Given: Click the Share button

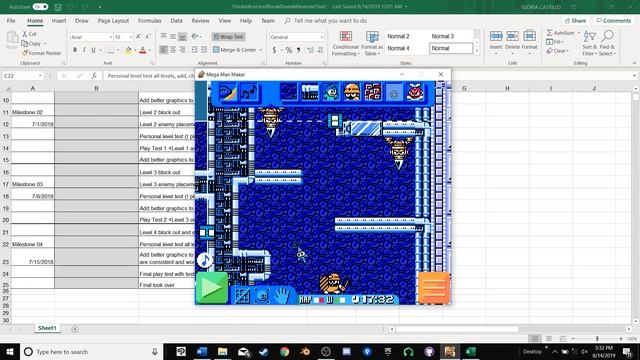Looking at the screenshot, I should pos(576,20).
